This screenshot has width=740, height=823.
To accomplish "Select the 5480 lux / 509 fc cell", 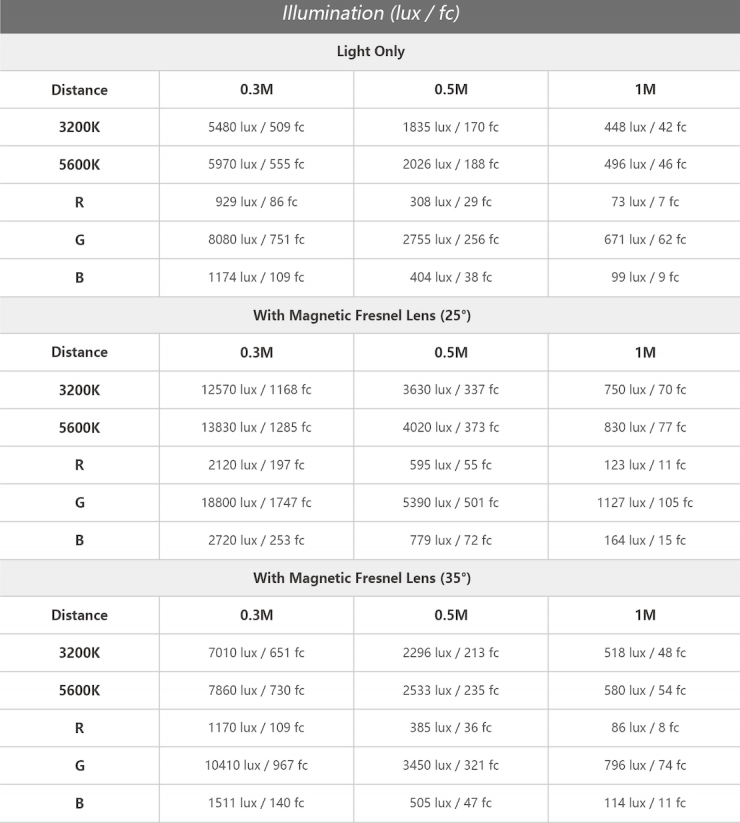I will [x=256, y=127].
